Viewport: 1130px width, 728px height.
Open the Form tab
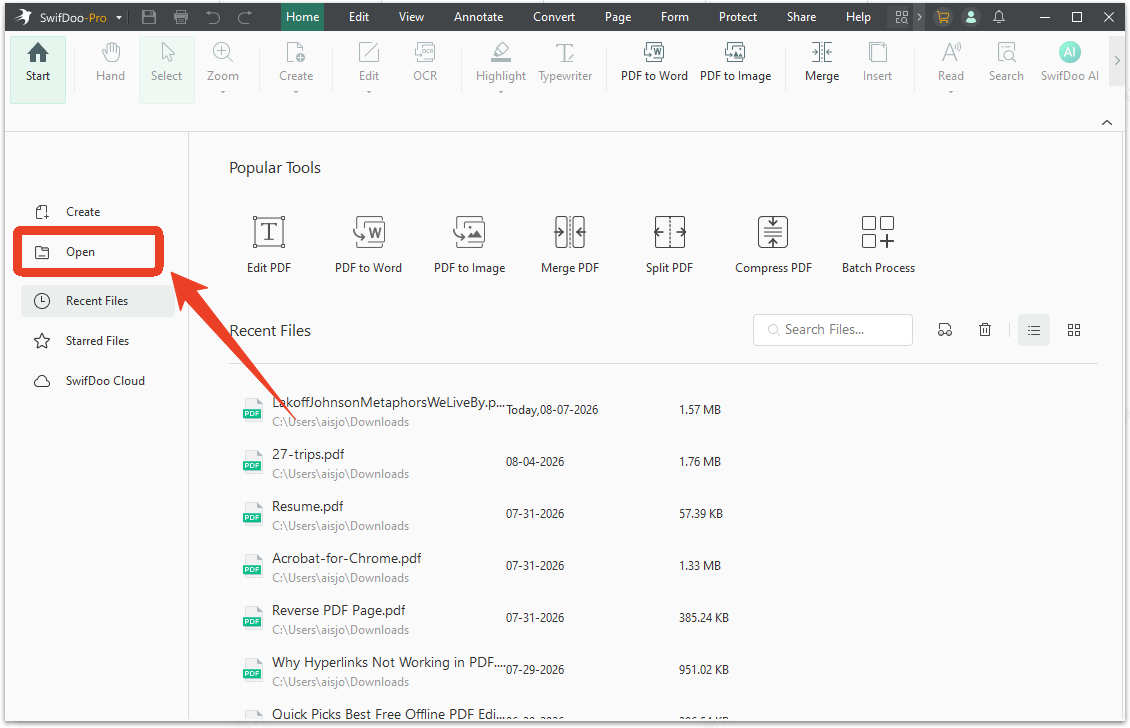coord(675,17)
